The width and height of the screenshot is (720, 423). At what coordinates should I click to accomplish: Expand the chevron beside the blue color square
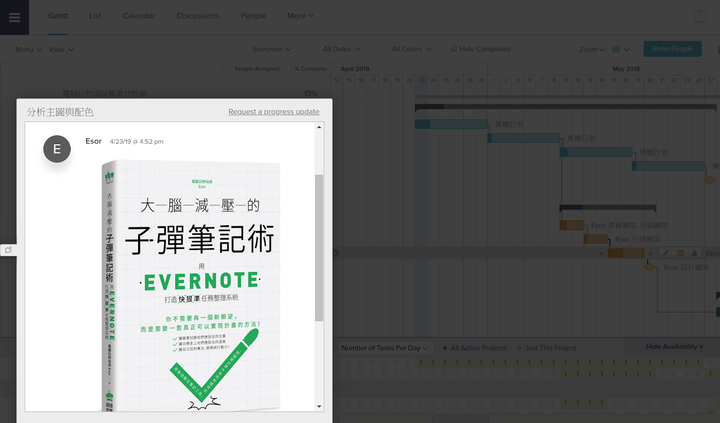point(626,50)
